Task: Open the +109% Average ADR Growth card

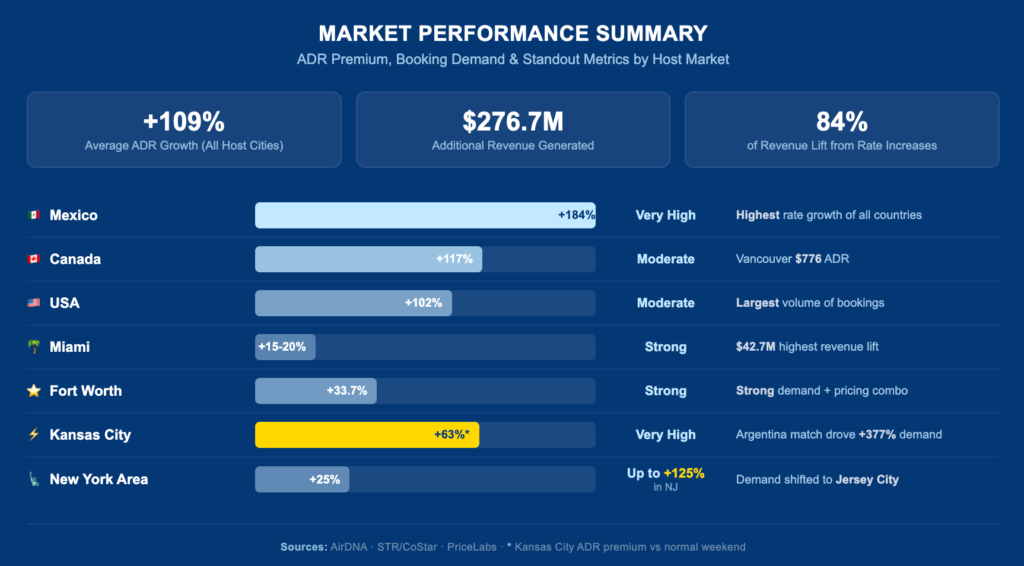Action: (184, 130)
